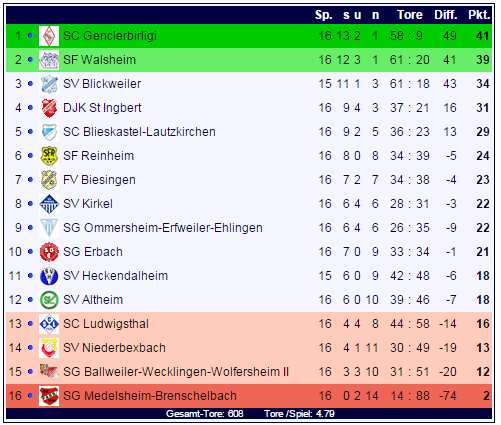Click the SV Niederbexbach club logo
The image size is (501, 425).
[49, 348]
